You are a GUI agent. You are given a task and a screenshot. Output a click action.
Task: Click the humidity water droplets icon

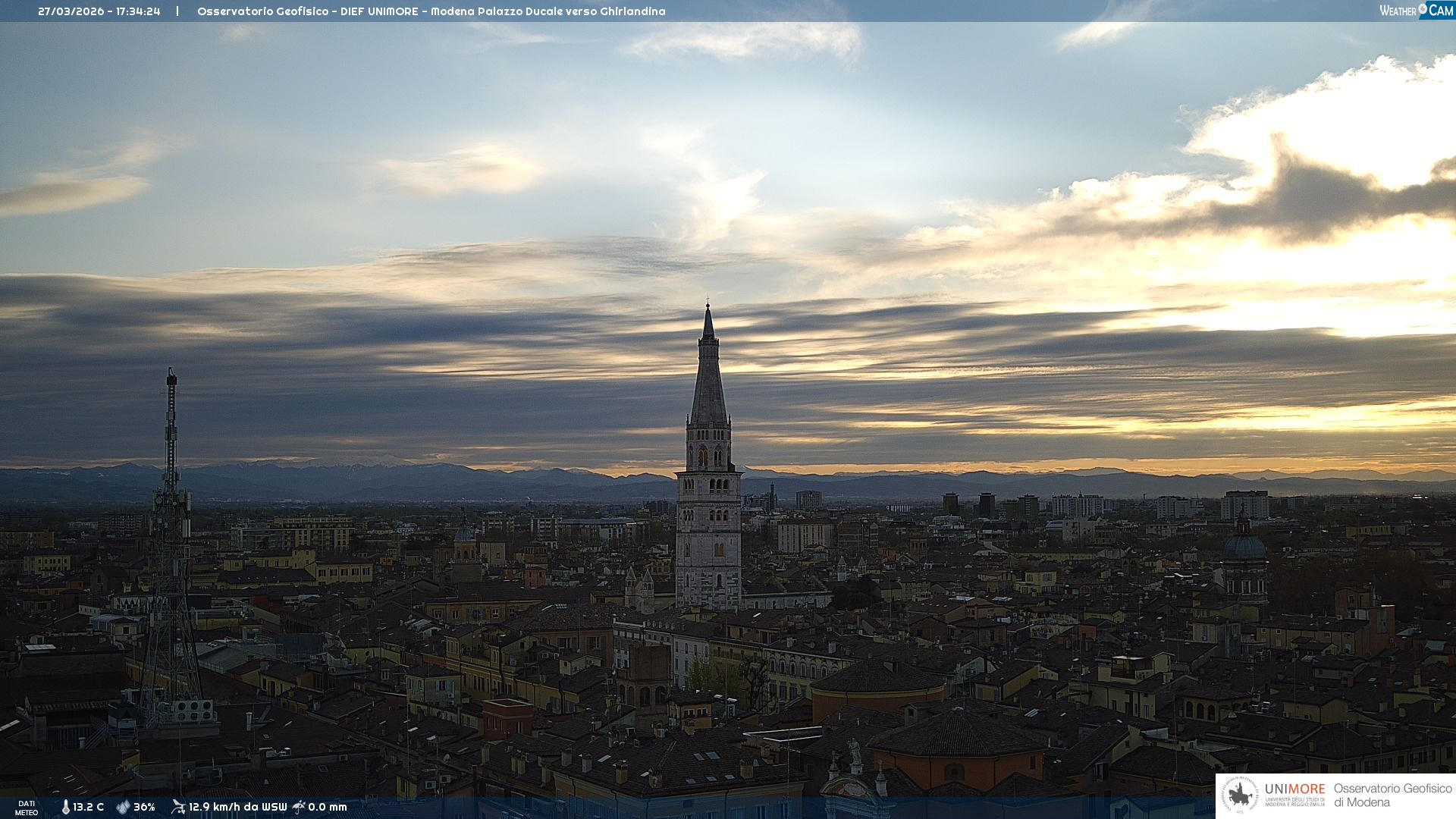pyautogui.click(x=123, y=807)
